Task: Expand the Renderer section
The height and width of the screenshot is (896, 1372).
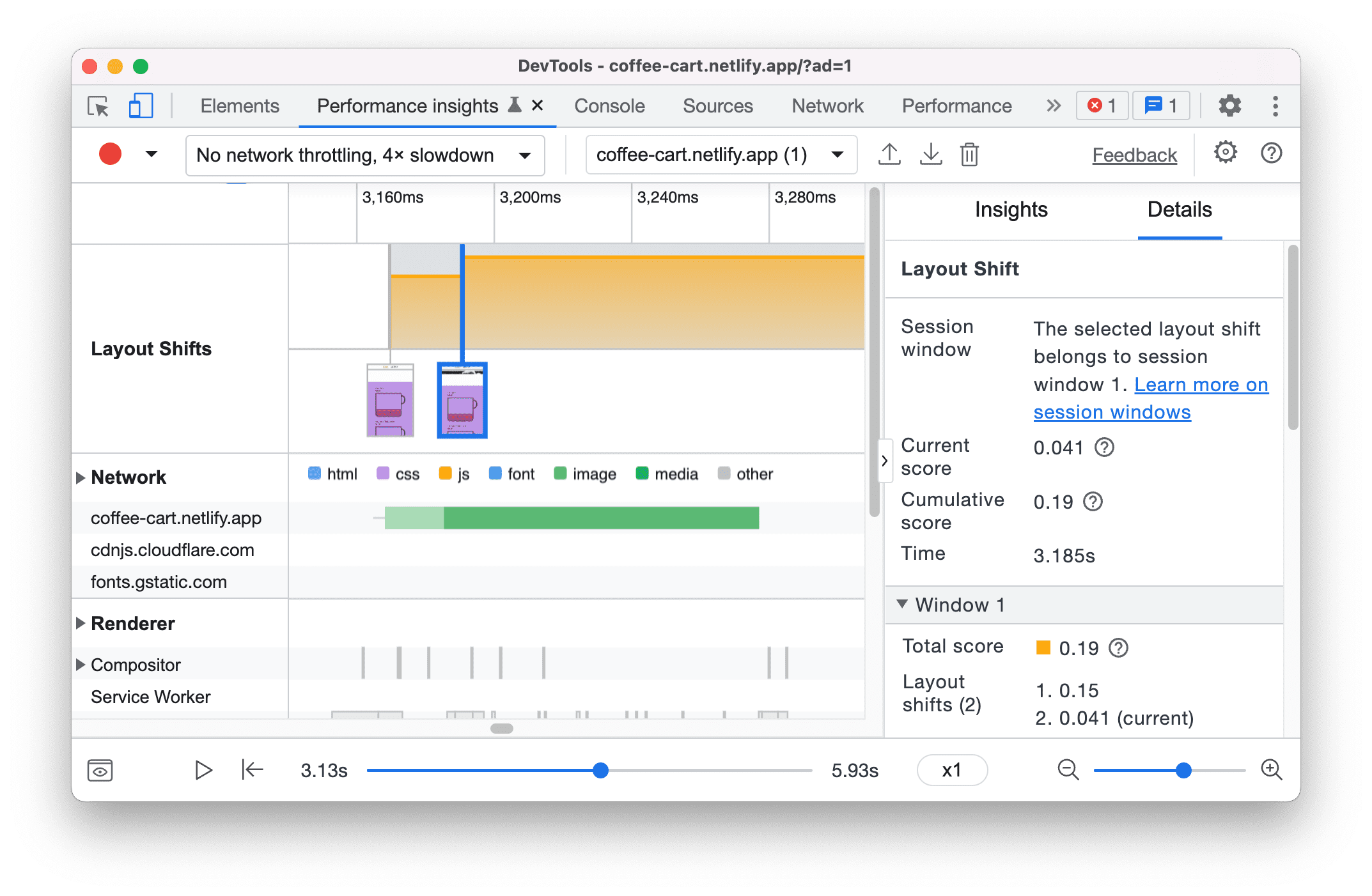Action: point(84,621)
